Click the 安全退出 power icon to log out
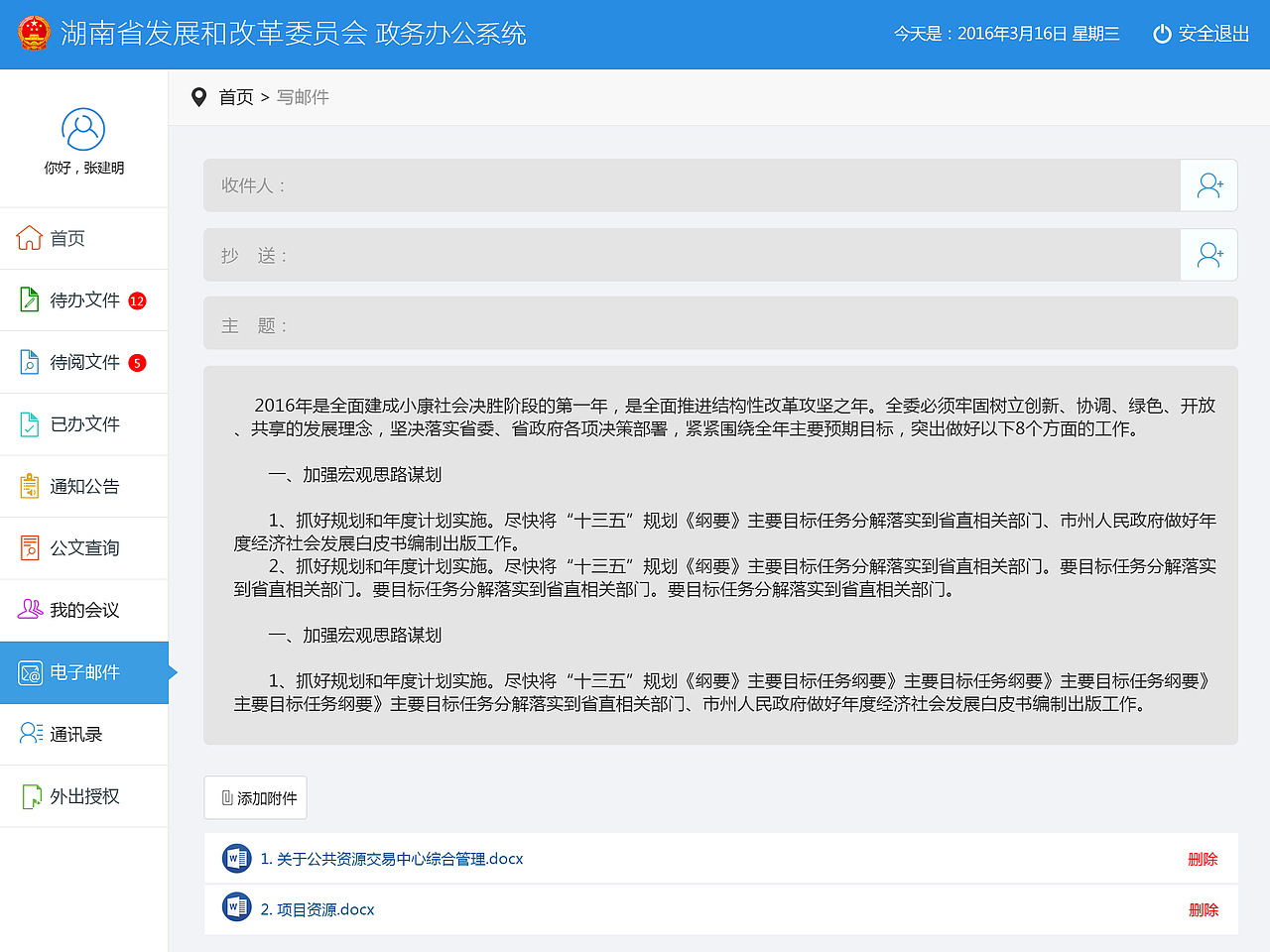1270x952 pixels. (1161, 33)
